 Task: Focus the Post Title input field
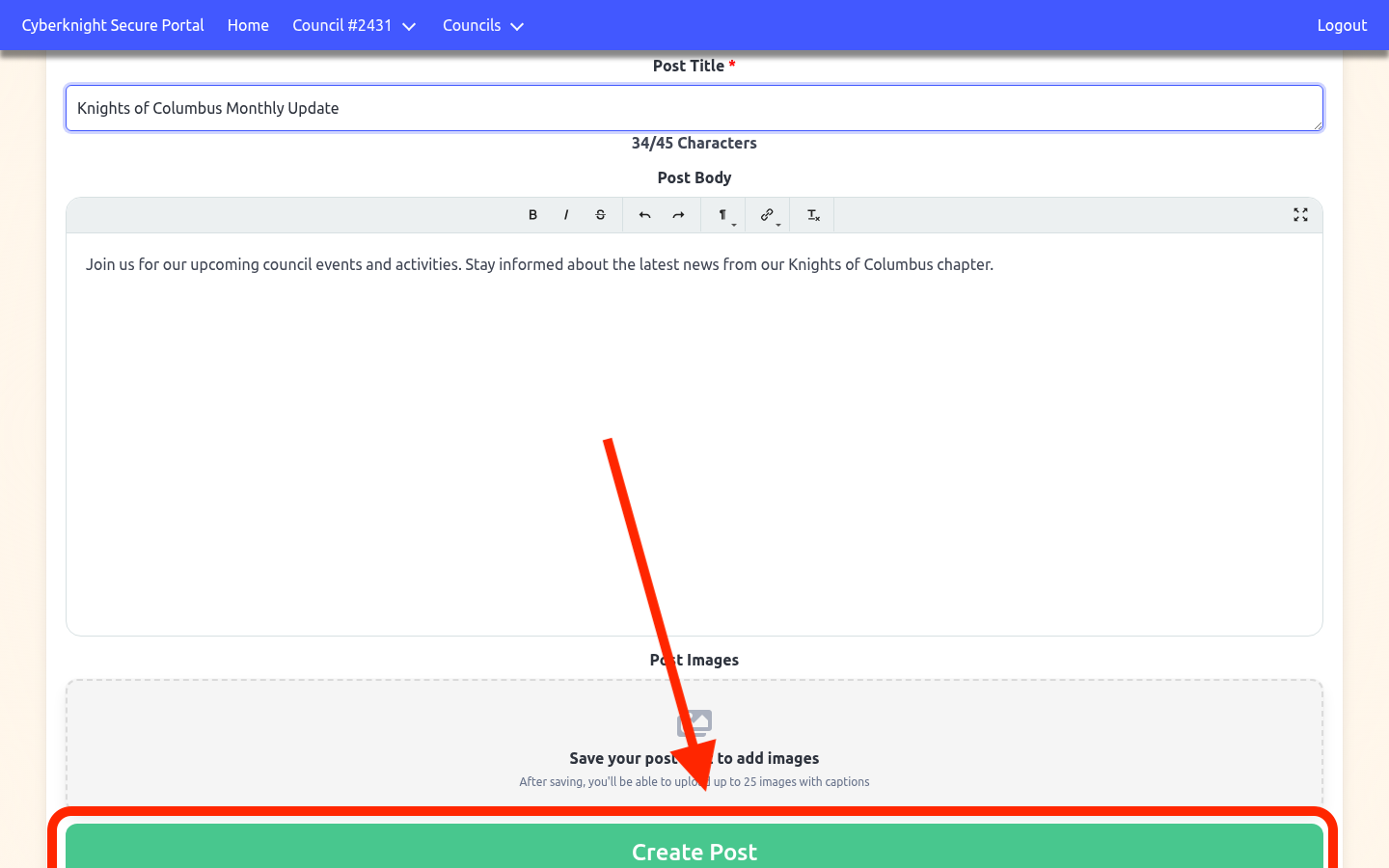[x=693, y=108]
